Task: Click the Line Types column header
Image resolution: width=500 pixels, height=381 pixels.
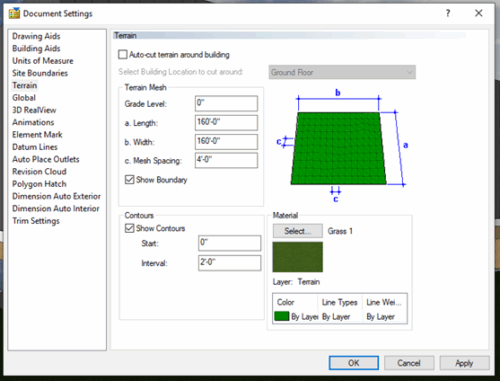Action: pyautogui.click(x=340, y=302)
